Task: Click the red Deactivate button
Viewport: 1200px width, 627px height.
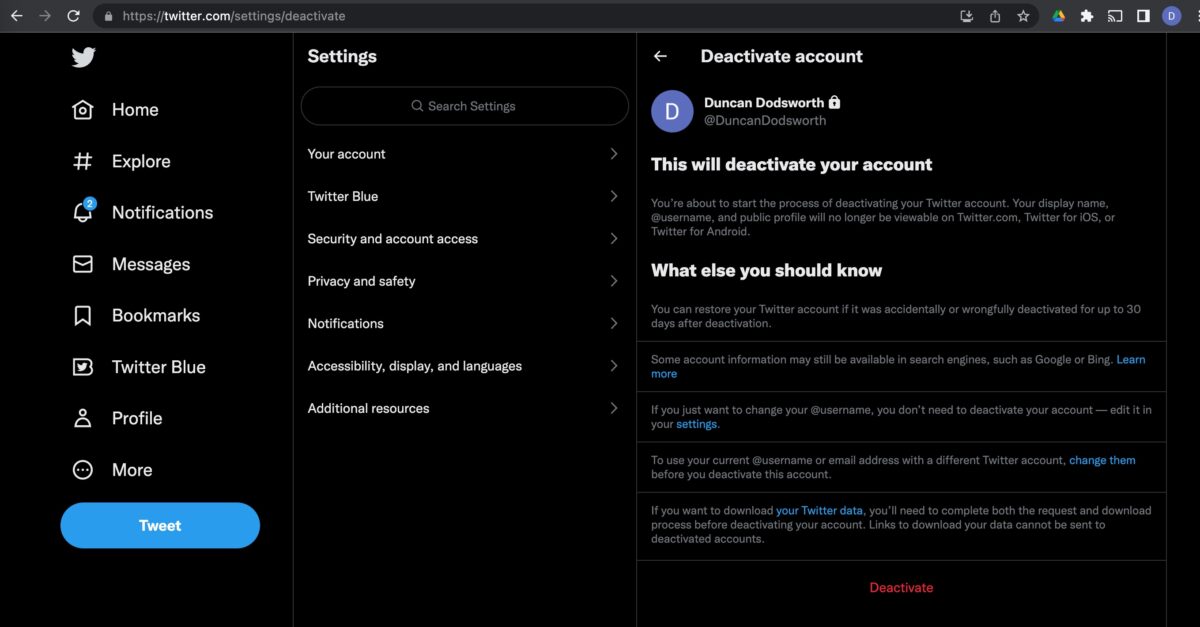Action: 901,587
